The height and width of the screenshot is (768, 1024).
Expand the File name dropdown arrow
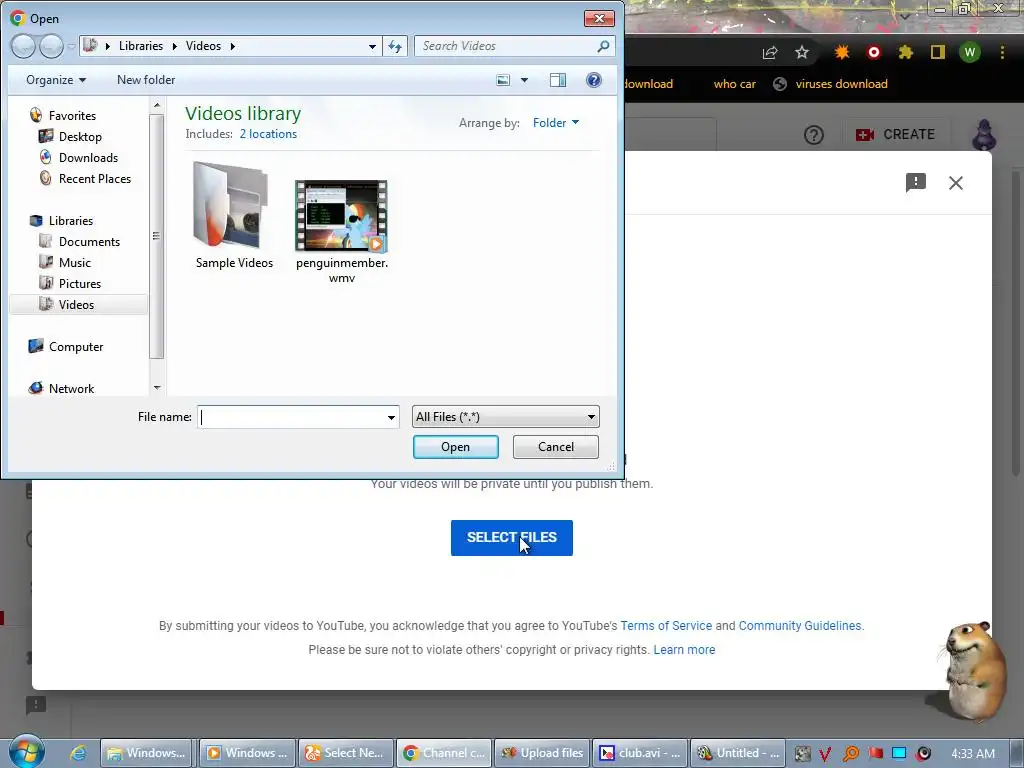pos(391,417)
